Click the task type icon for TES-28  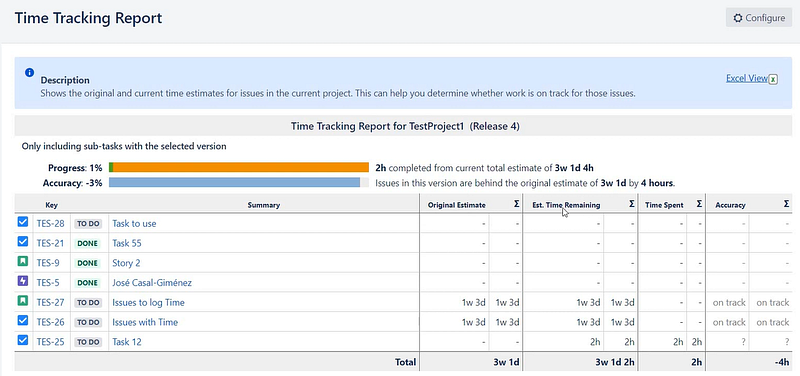click(23, 222)
